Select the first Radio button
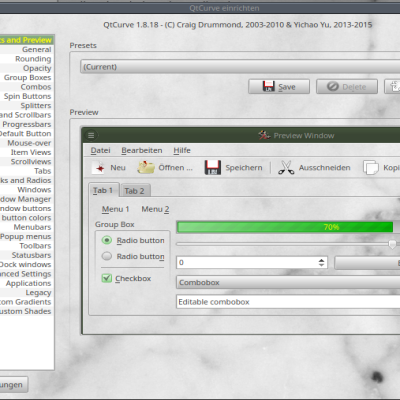 point(107,240)
